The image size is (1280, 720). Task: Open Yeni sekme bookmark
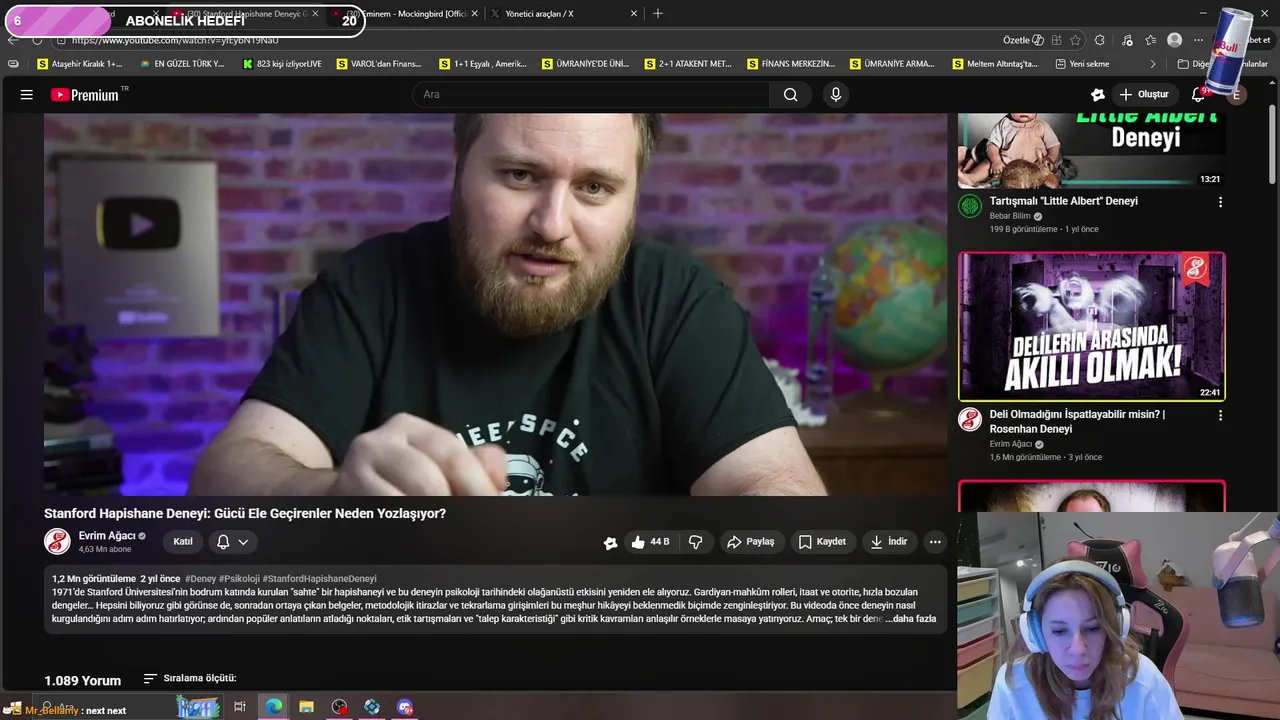click(1083, 64)
